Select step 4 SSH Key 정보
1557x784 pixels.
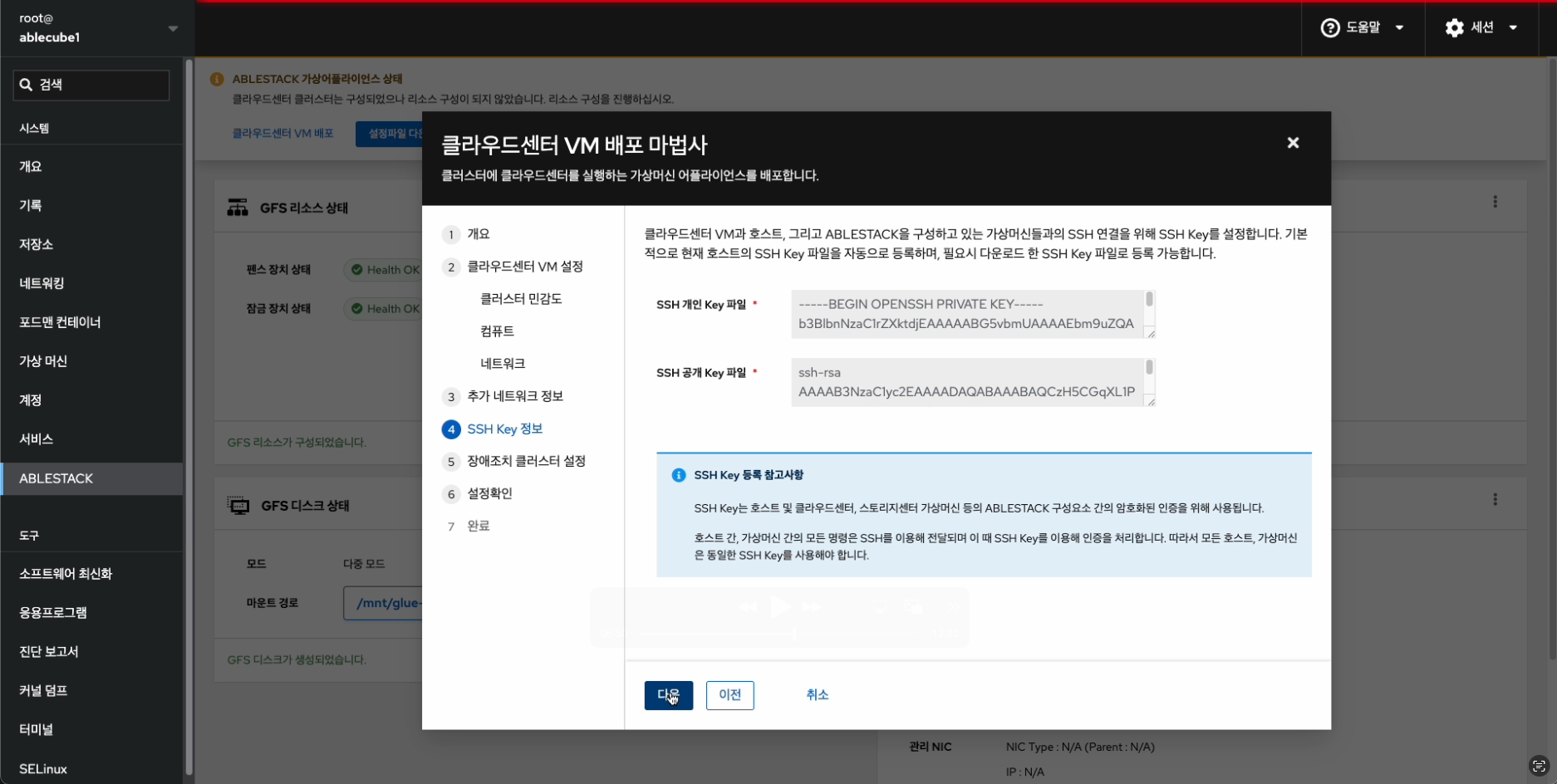493,429
